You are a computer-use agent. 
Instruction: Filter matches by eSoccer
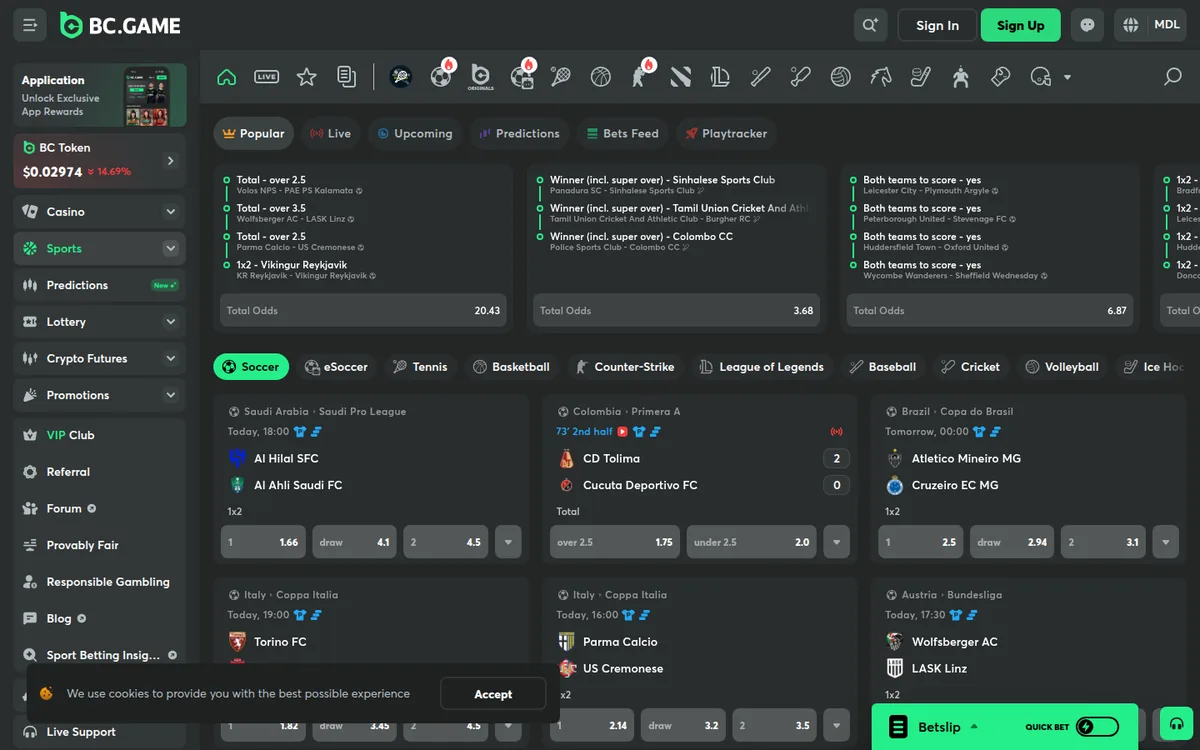[336, 367]
